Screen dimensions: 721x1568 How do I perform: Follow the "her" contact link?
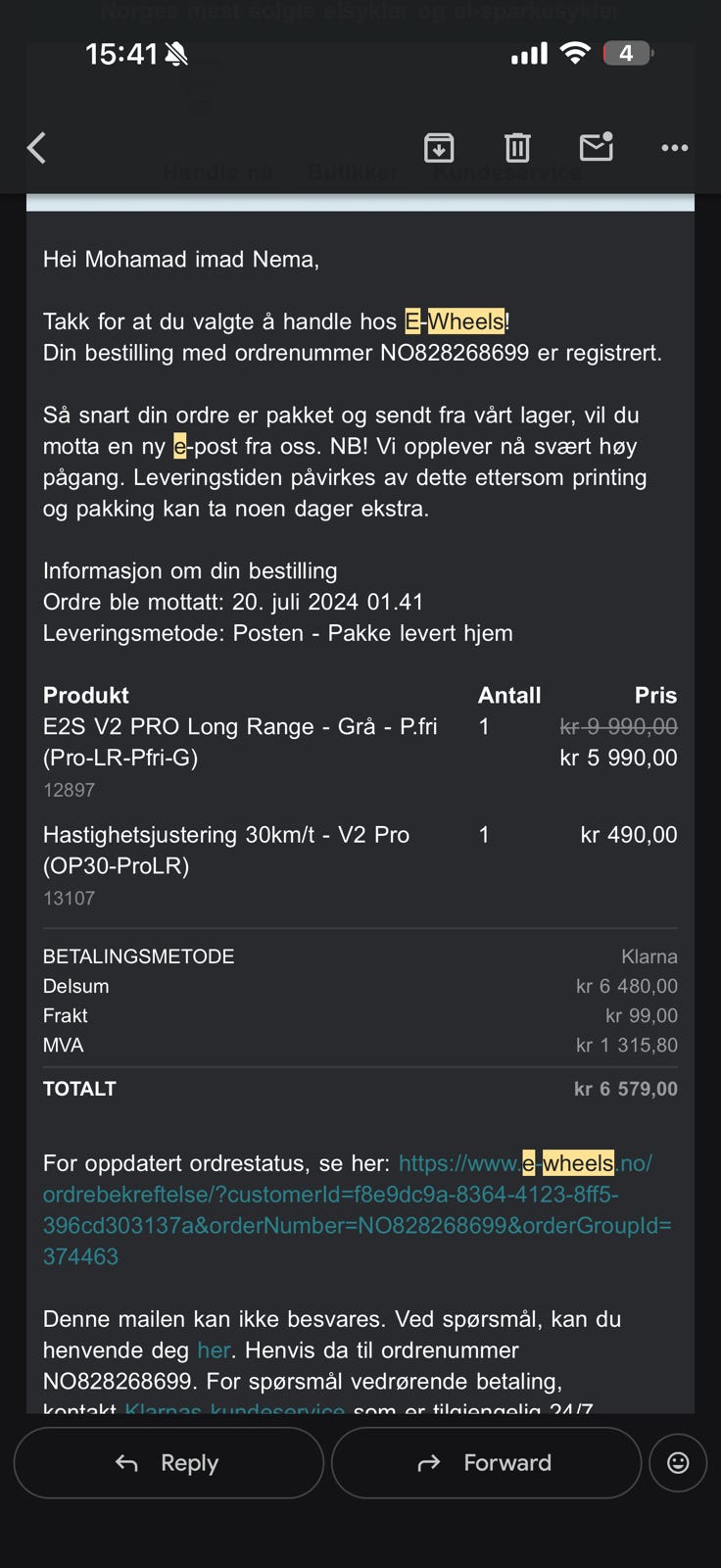pyautogui.click(x=214, y=1350)
